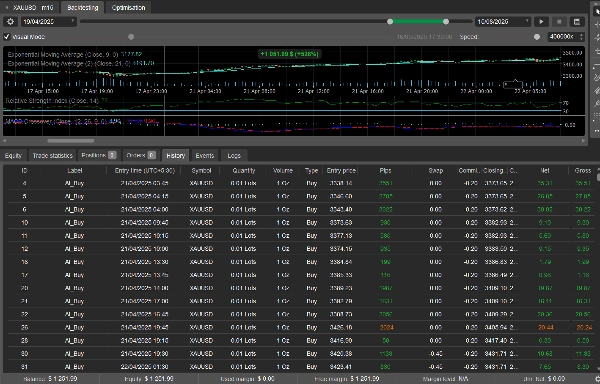Sort by the Label column header

[x=75, y=171]
